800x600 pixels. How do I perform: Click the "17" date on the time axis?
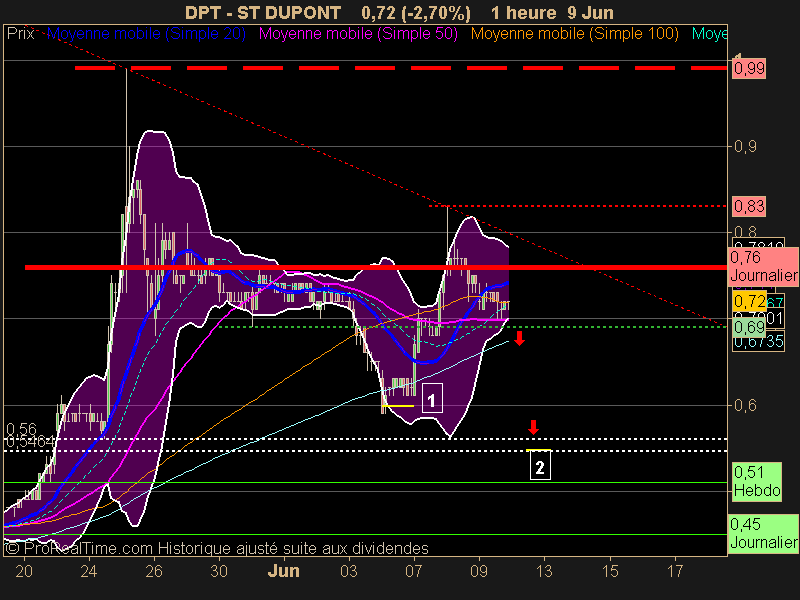pyautogui.click(x=674, y=571)
